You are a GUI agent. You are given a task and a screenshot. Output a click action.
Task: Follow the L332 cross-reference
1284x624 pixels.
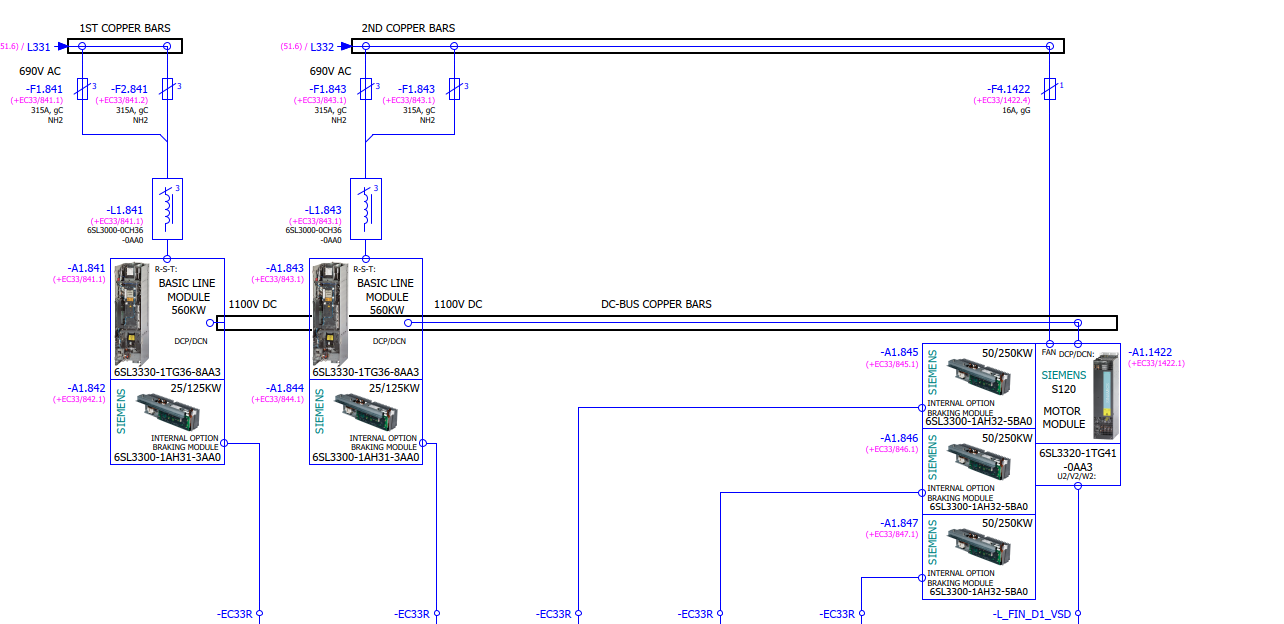point(322,46)
